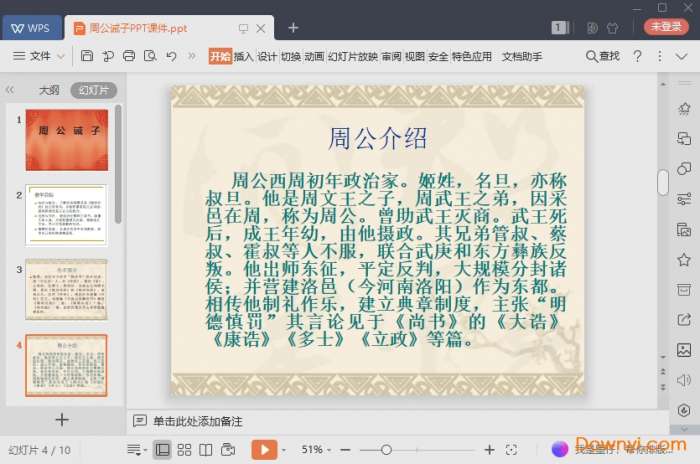The height and width of the screenshot is (464, 700).
Task: Open the 文档助手 tab
Action: tap(522, 56)
